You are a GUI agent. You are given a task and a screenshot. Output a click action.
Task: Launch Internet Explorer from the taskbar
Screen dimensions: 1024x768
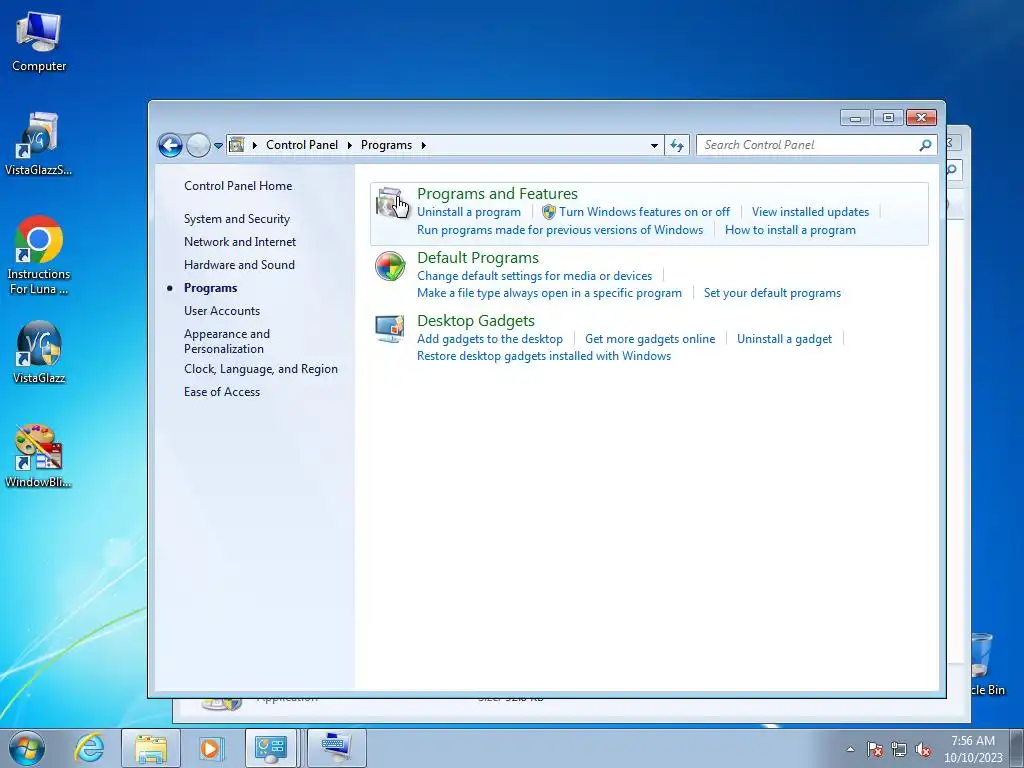[x=89, y=748]
